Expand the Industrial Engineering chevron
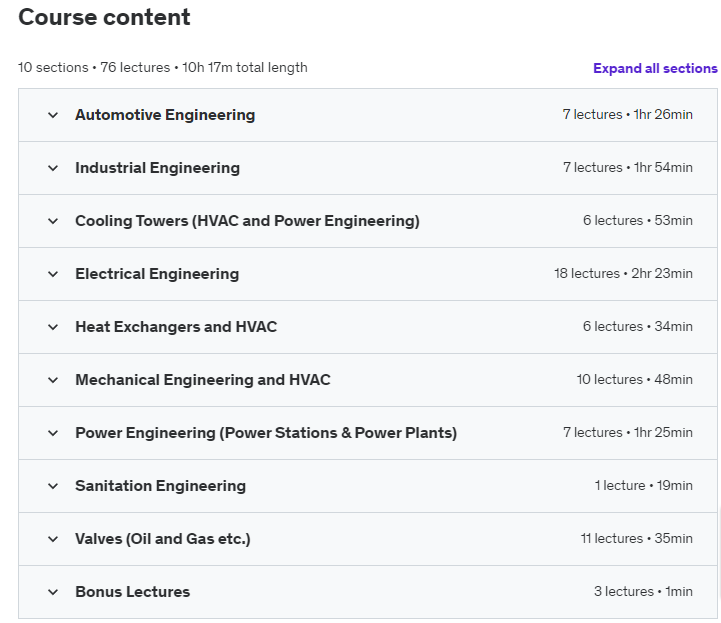Image resolution: width=721 pixels, height=623 pixels. point(53,168)
